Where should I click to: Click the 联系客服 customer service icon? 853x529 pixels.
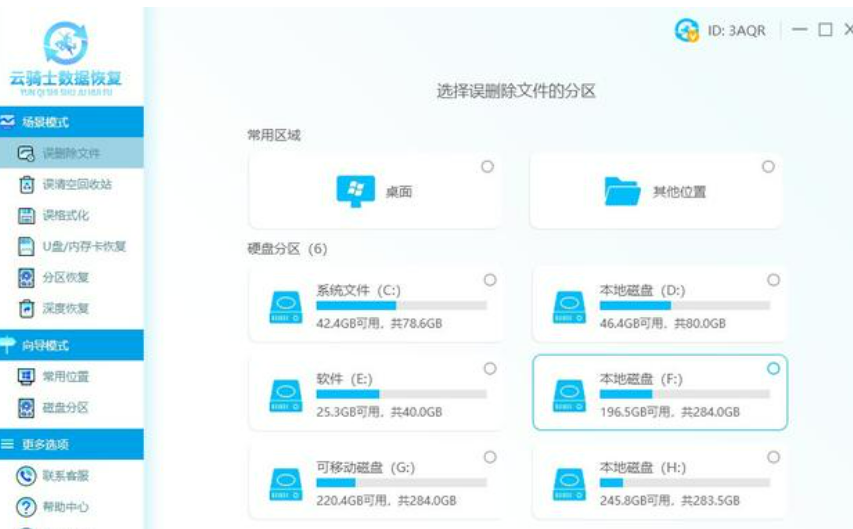click(x=27, y=476)
